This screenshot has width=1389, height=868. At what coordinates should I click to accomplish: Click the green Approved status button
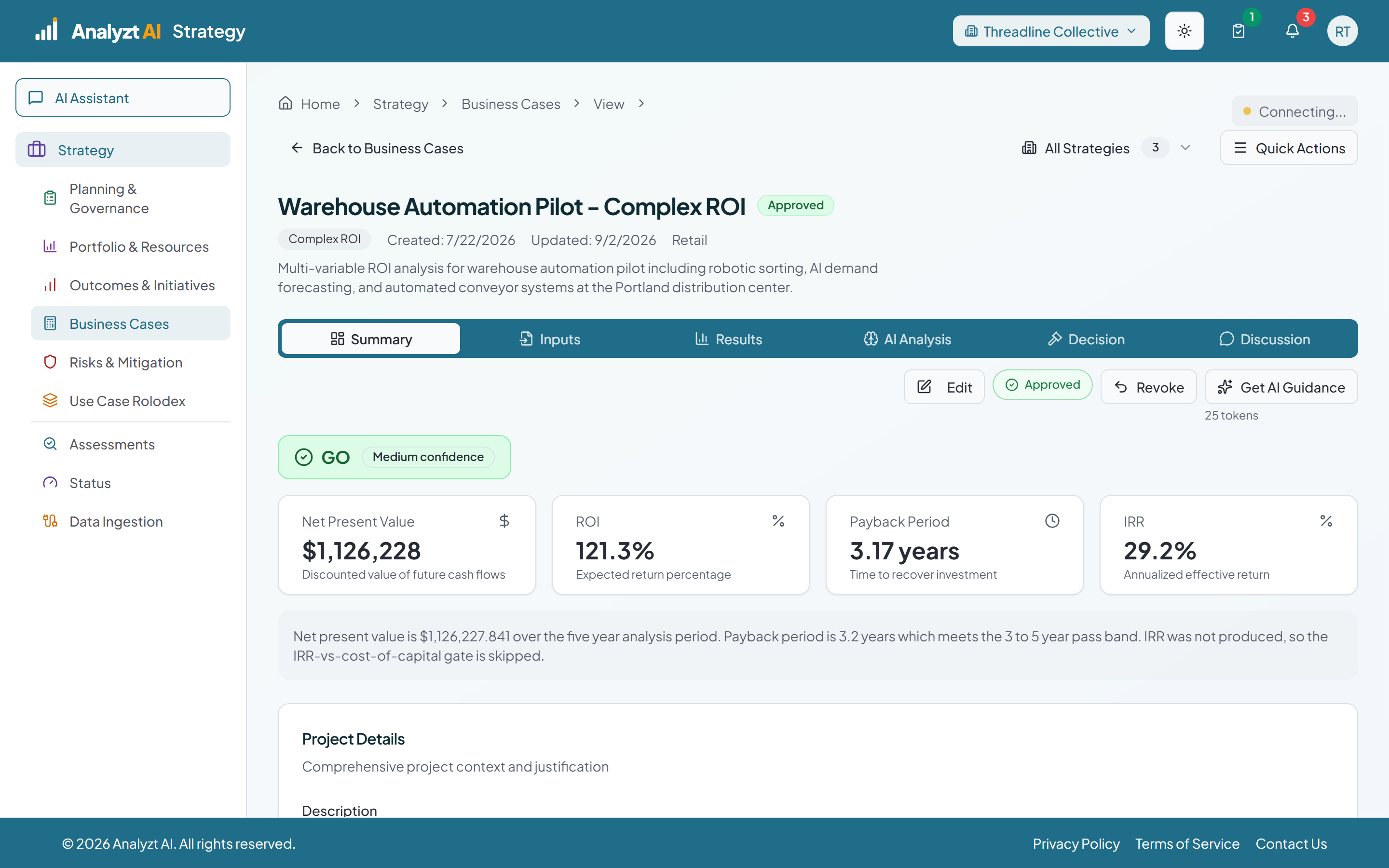click(x=1042, y=385)
